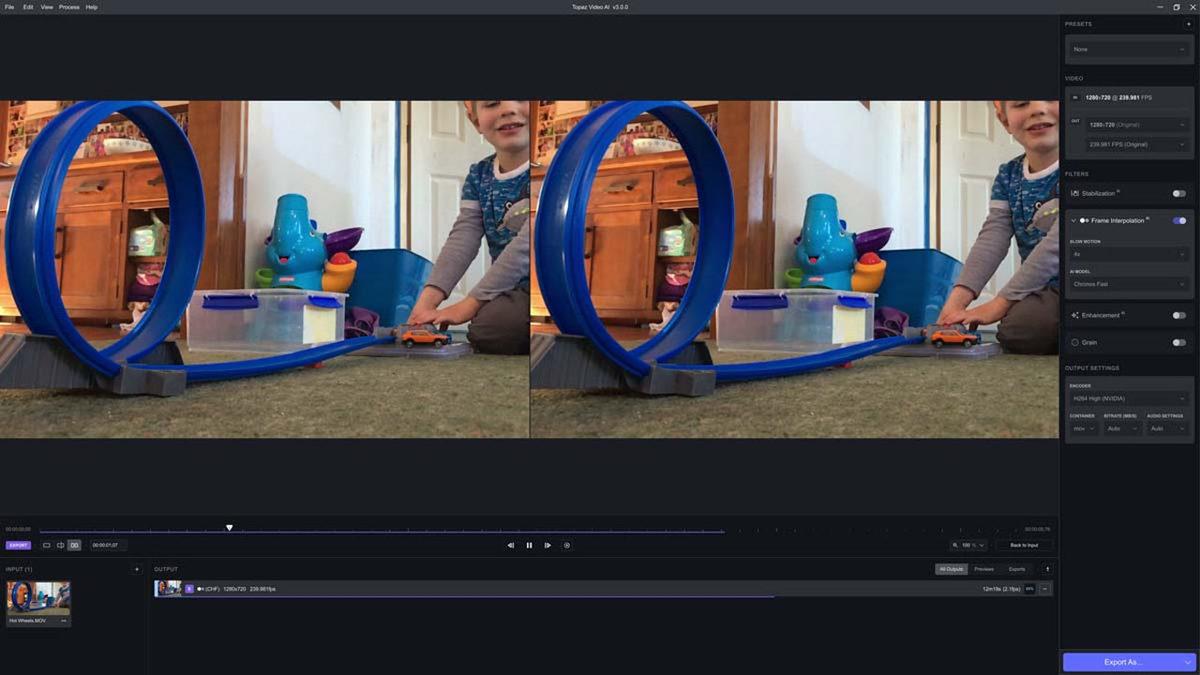1200x675 pixels.
Task: Click the Enhancement filter icon
Action: coord(1074,315)
